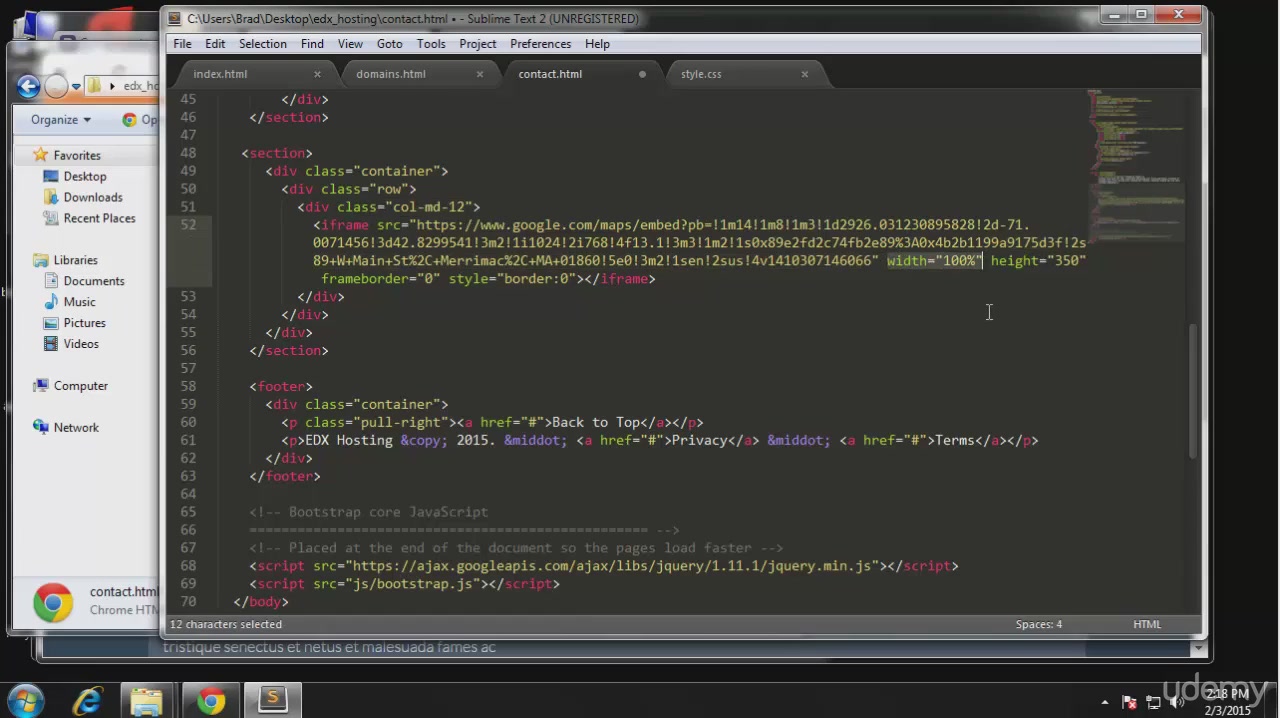Screen dimensions: 1280x718
Task: Open File Explorer from the taskbar
Action: 146,701
